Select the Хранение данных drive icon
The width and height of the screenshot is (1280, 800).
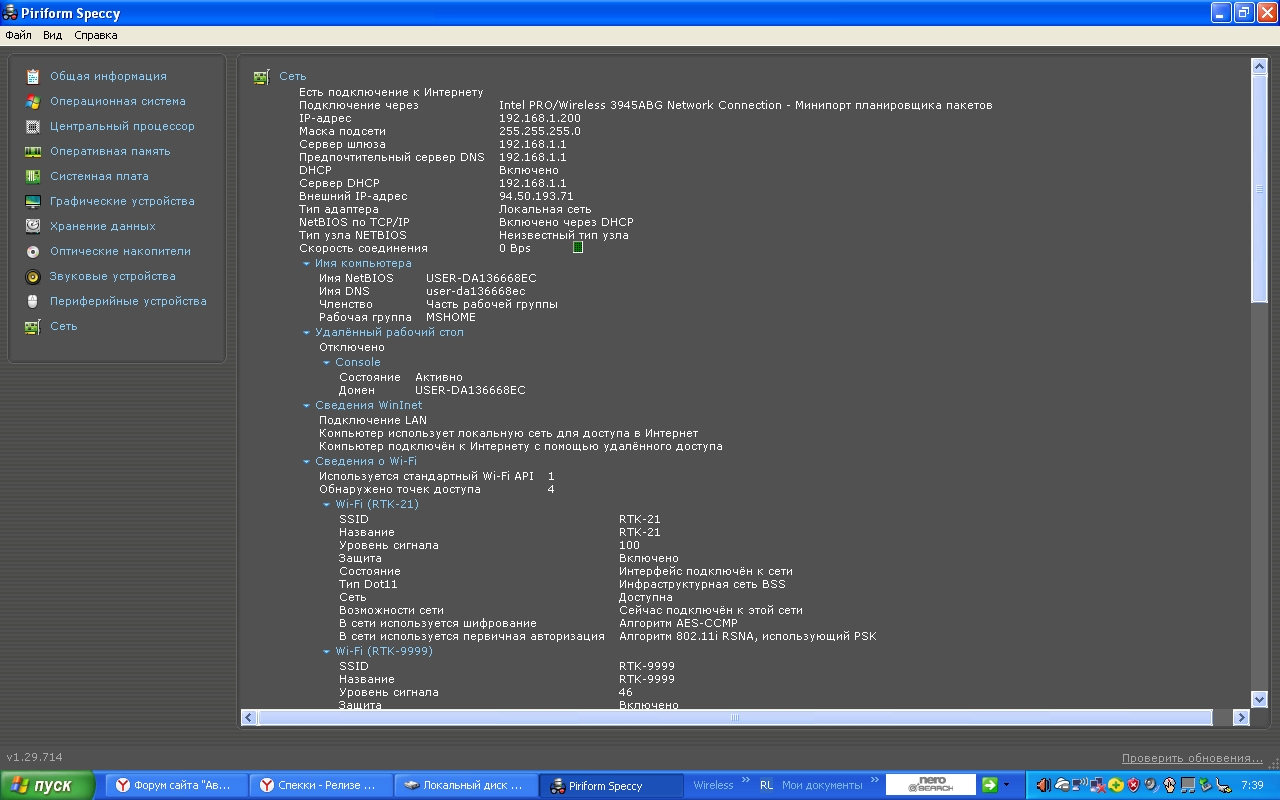click(33, 226)
